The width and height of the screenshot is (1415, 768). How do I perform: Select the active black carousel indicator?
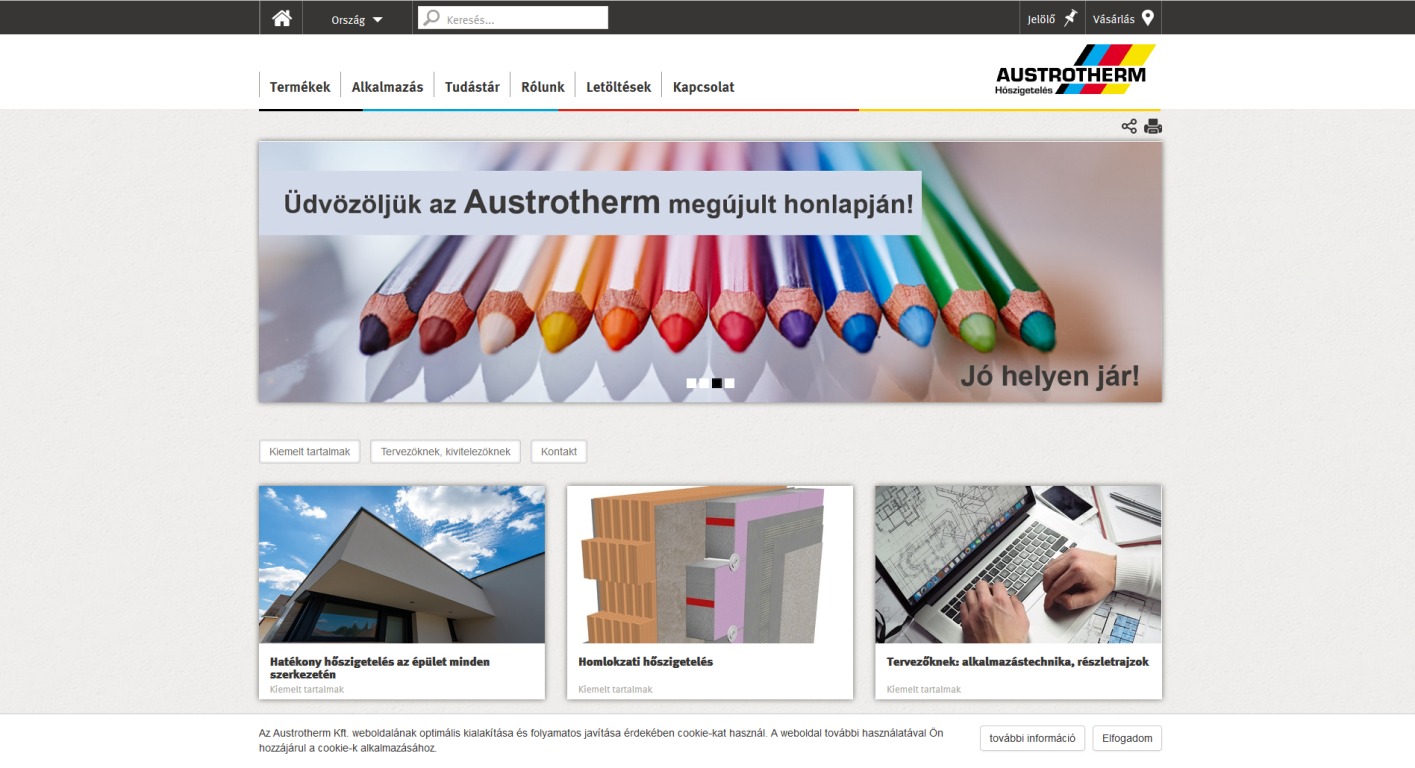pyautogui.click(x=717, y=383)
